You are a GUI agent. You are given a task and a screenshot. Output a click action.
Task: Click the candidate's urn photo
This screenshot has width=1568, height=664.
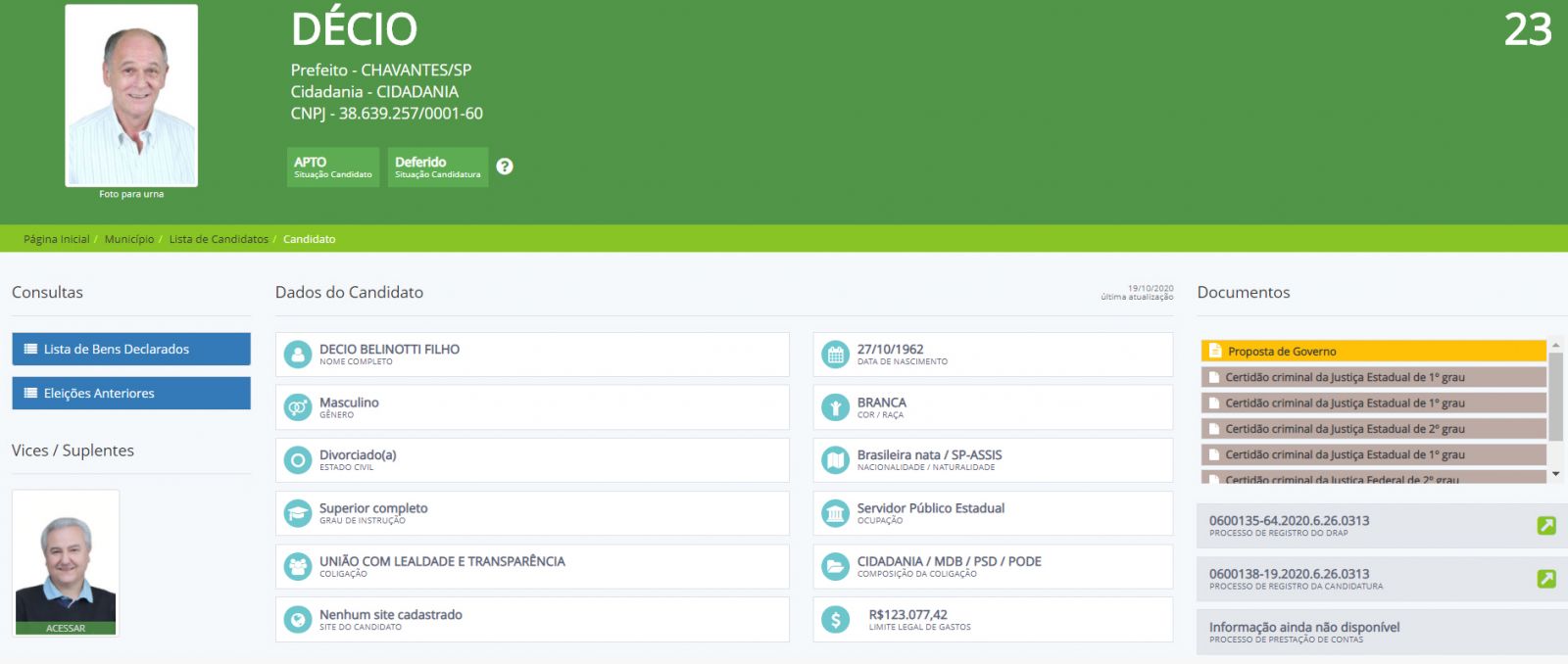click(131, 95)
